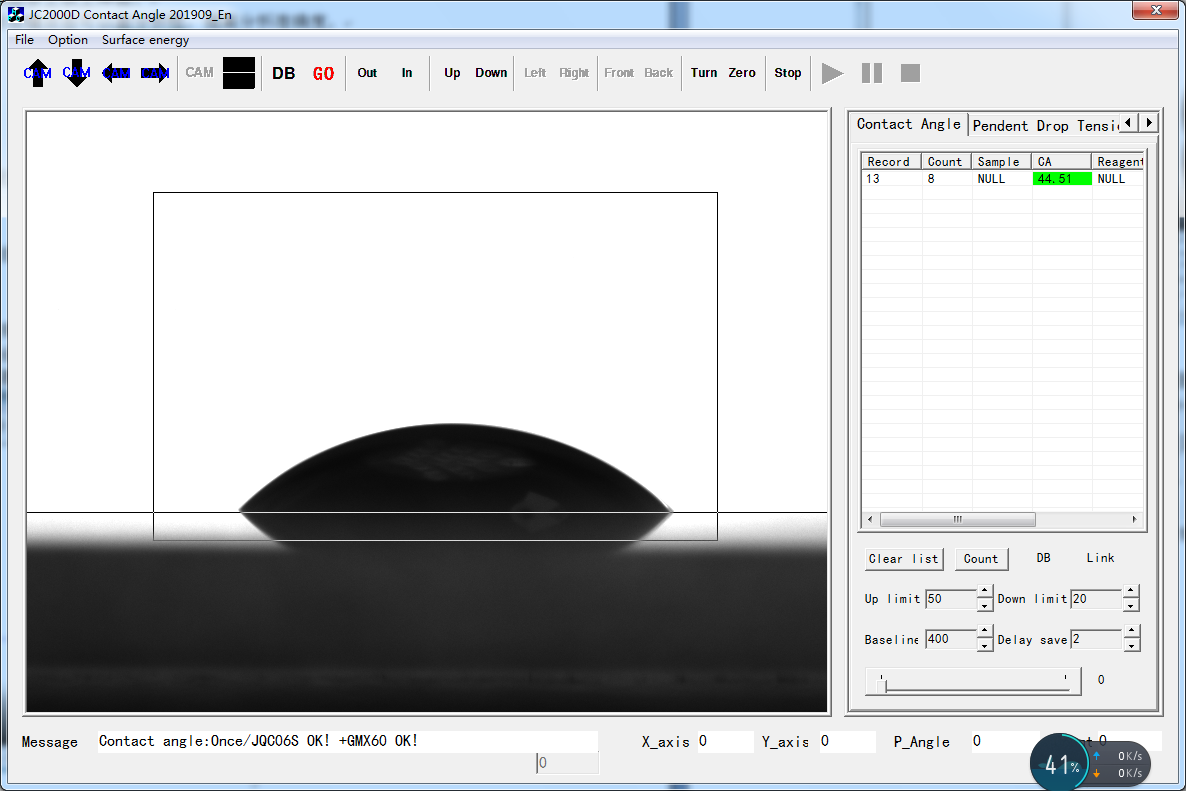1186x791 pixels.
Task: Click the gray pause icon
Action: point(872,73)
